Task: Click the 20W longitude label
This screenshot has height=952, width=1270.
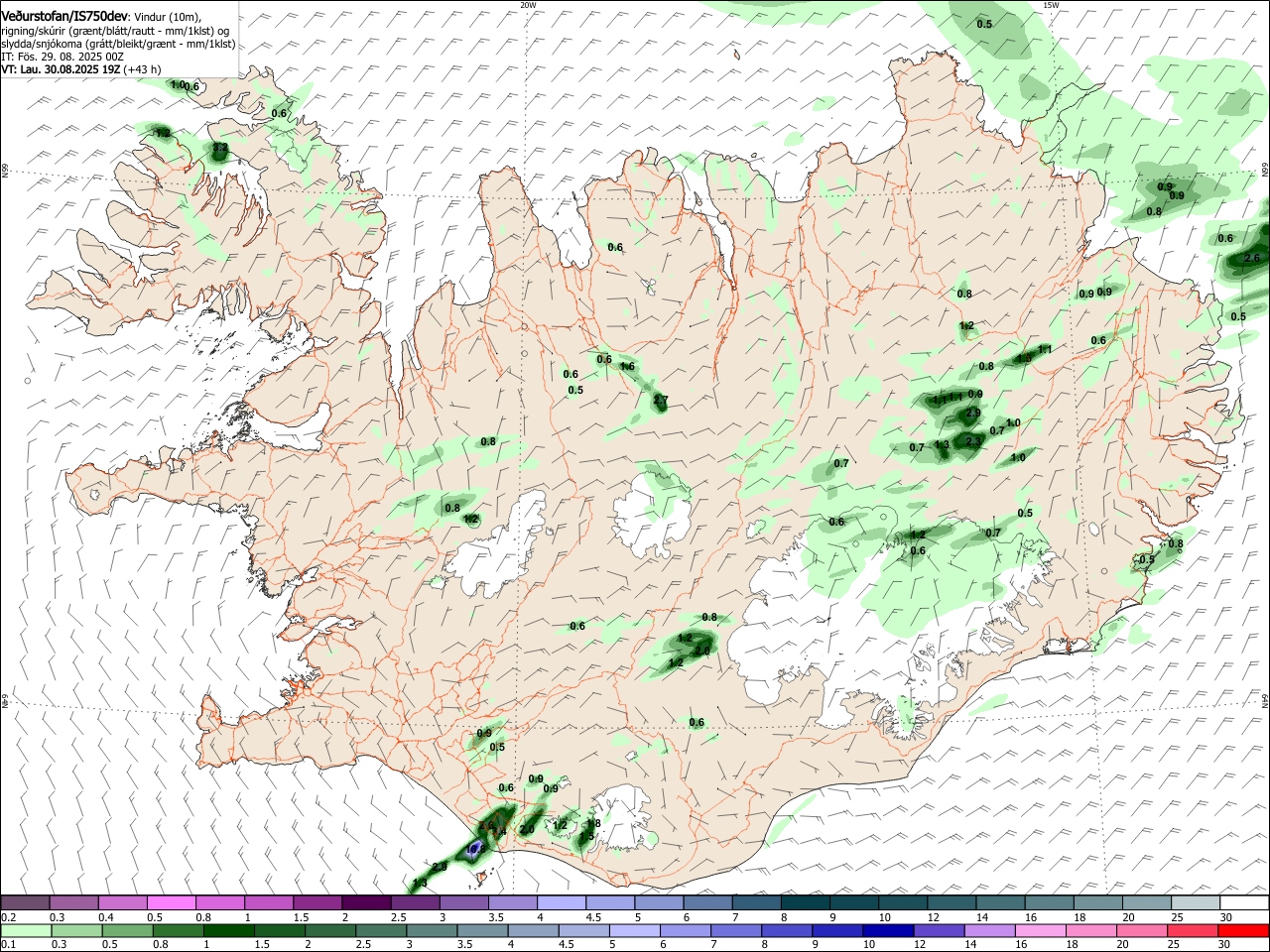Action: 528,5
